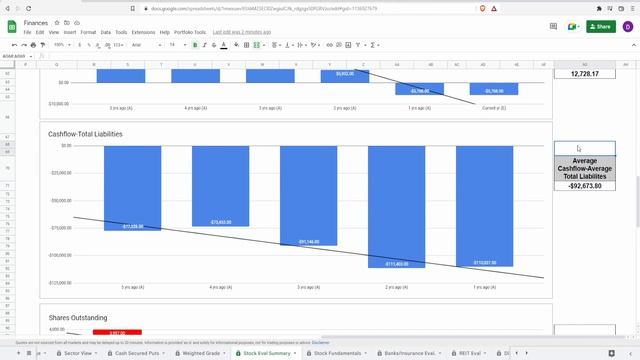
Task: Open more number formats dropdown
Action: (119, 45)
